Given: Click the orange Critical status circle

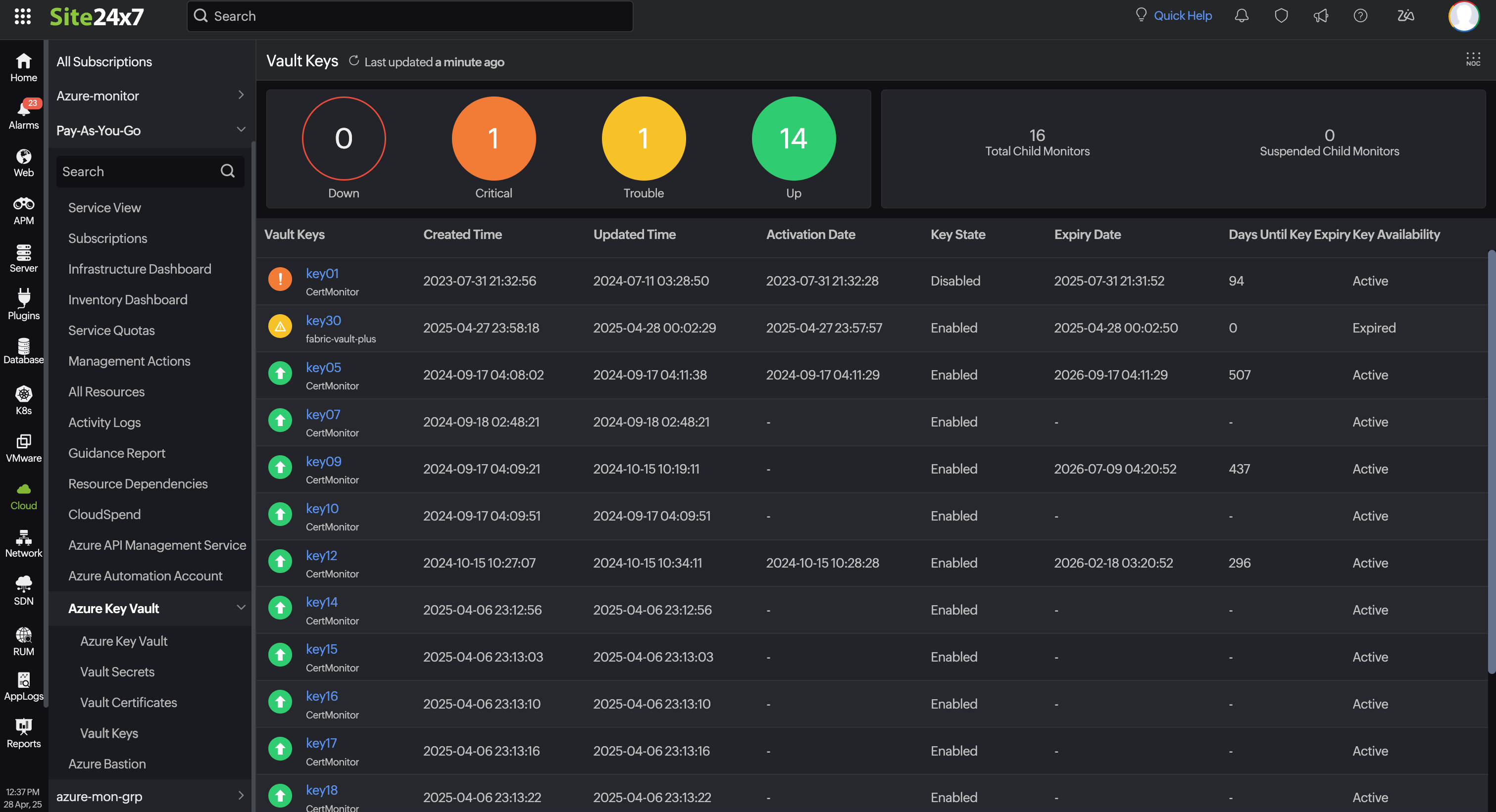Looking at the screenshot, I should (493, 138).
